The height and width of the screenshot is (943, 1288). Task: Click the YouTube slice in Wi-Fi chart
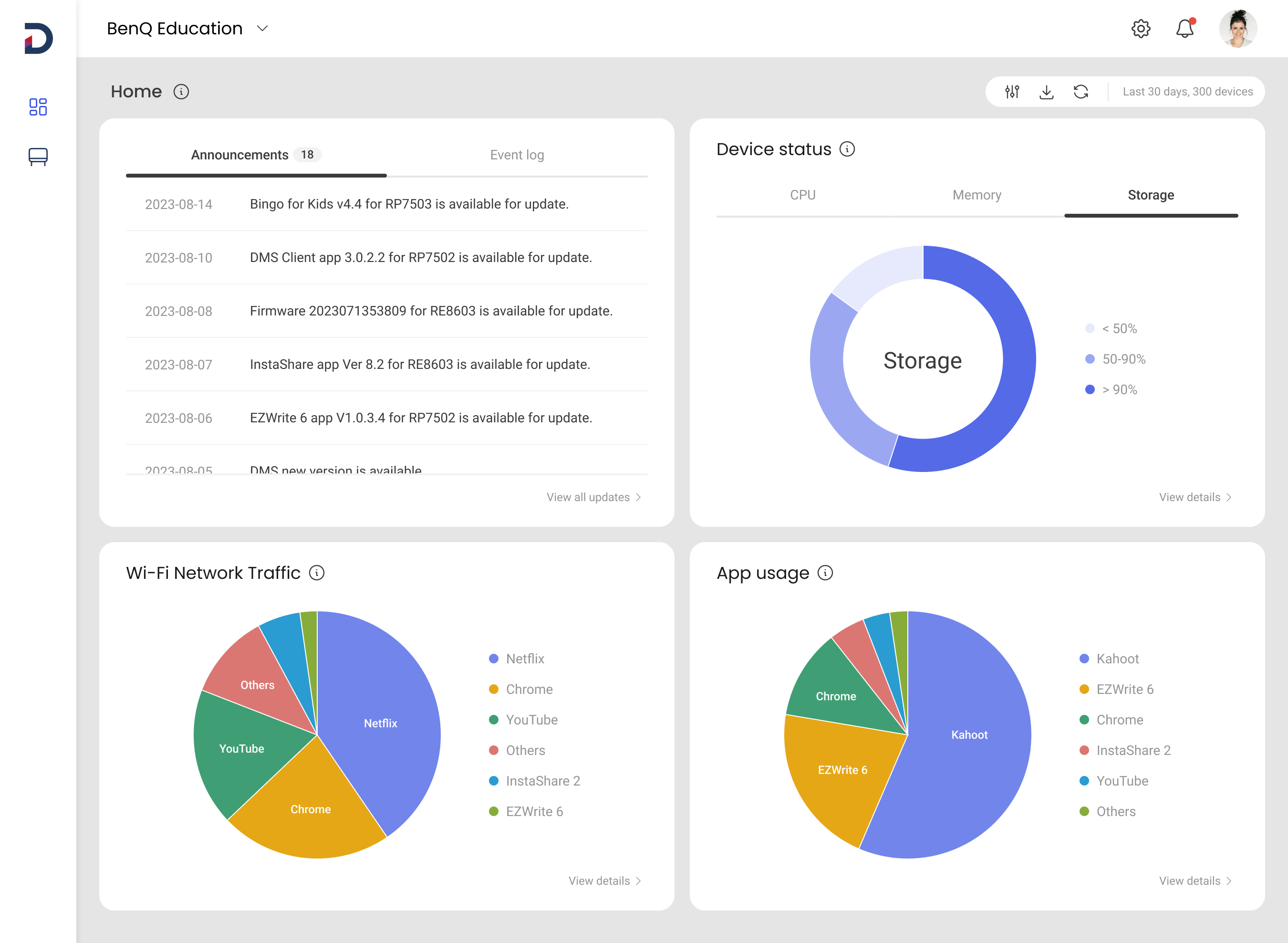[242, 748]
